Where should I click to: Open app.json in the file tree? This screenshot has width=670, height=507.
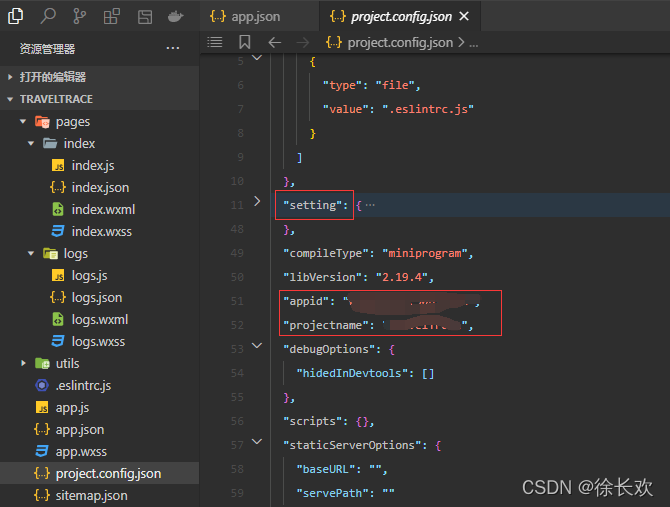80,430
